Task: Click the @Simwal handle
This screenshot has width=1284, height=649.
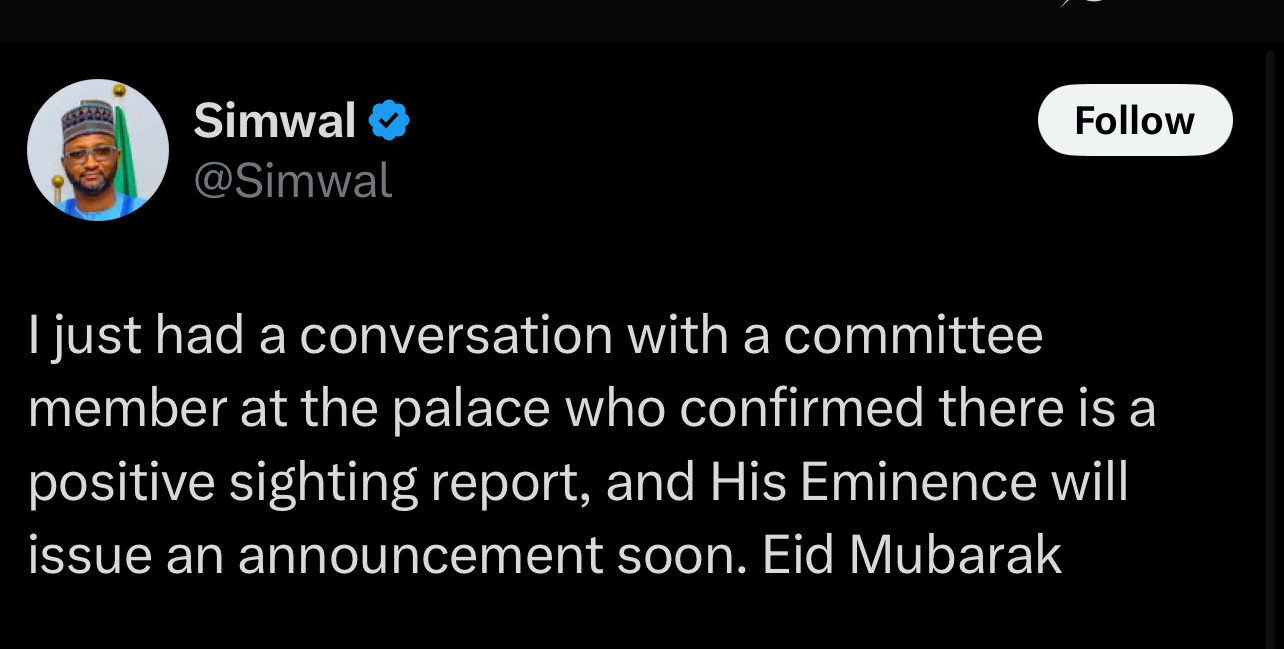Action: point(292,180)
